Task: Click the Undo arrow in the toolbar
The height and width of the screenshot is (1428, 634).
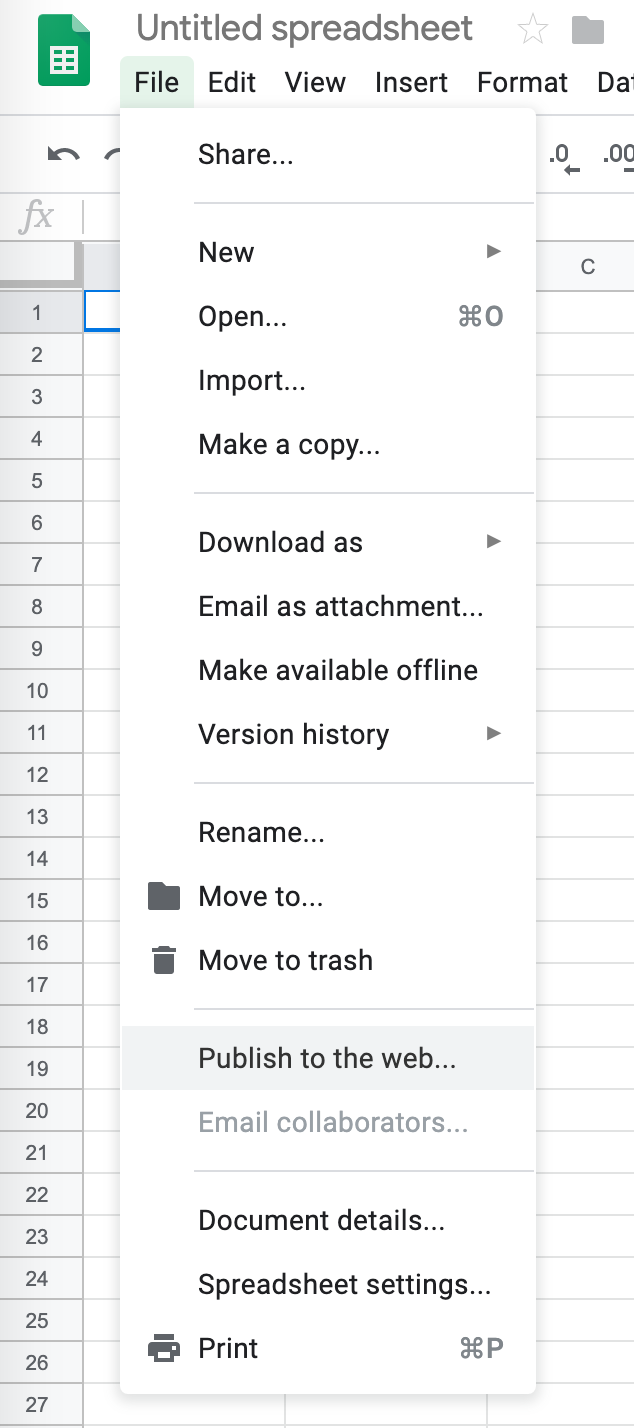Action: tap(64, 155)
